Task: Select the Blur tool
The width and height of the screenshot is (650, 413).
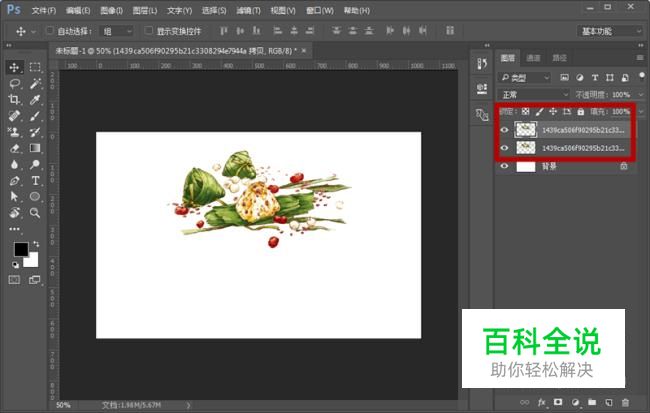Action: (x=14, y=165)
